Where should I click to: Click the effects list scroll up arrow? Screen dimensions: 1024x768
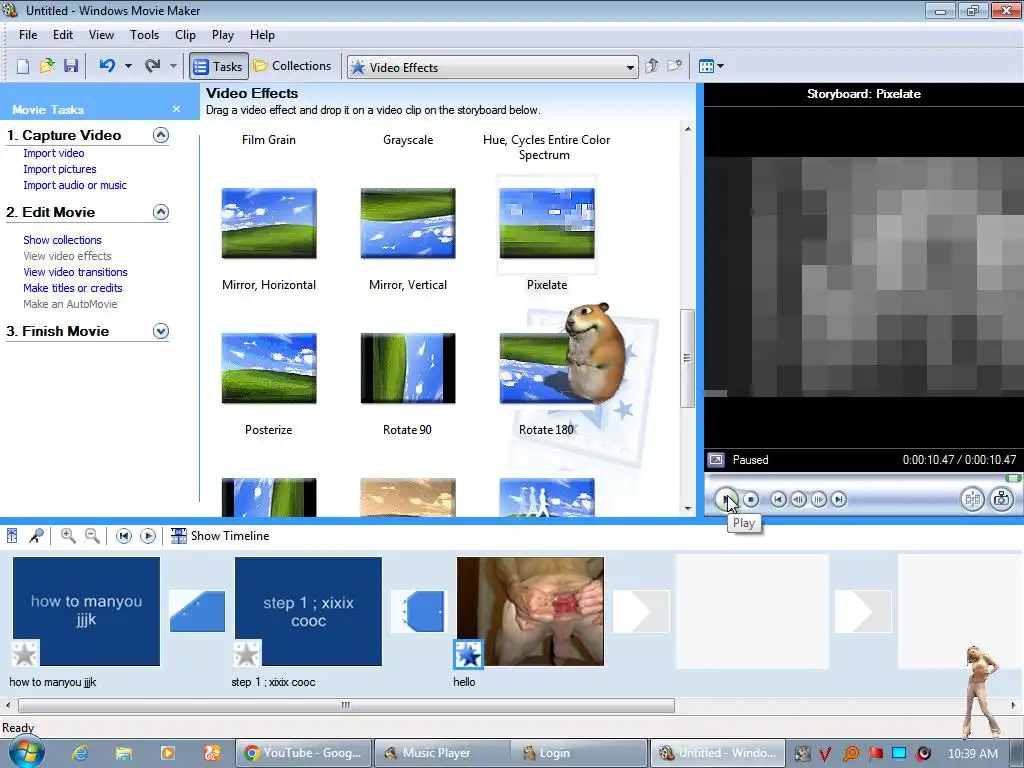(x=688, y=129)
